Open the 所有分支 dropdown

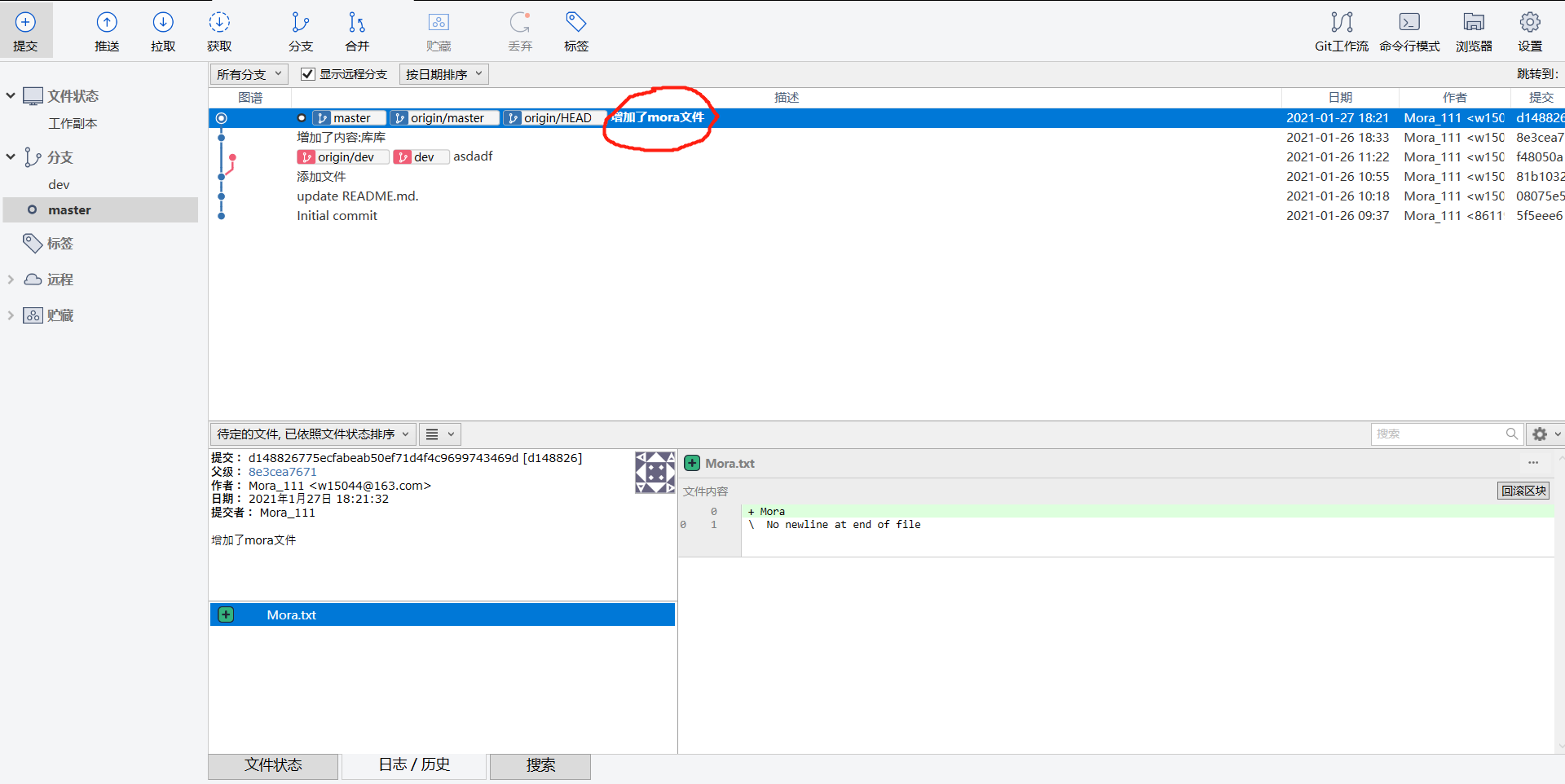pyautogui.click(x=248, y=73)
